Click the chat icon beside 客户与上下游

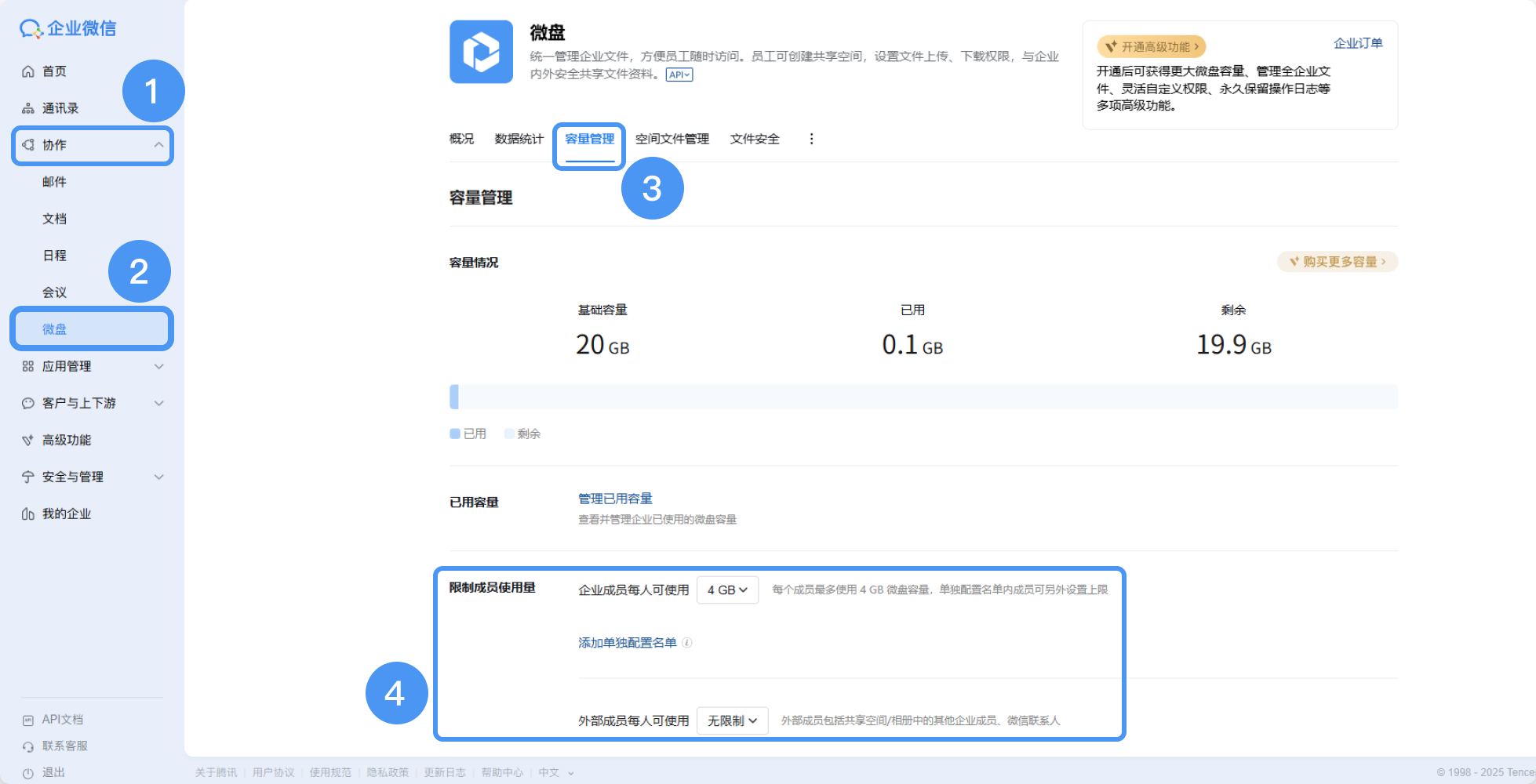click(x=28, y=403)
